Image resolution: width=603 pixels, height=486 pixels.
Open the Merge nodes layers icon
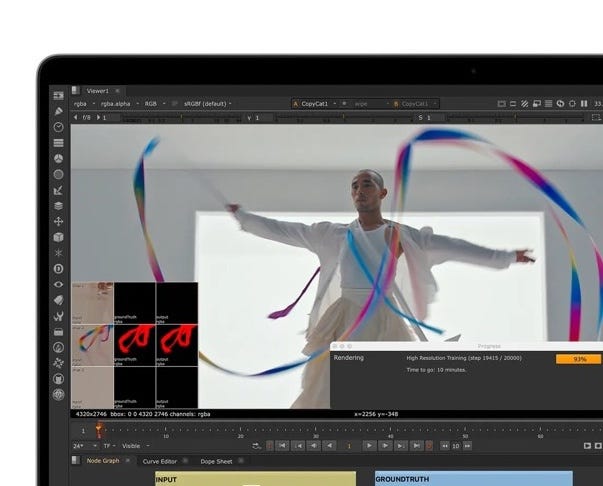(x=58, y=206)
